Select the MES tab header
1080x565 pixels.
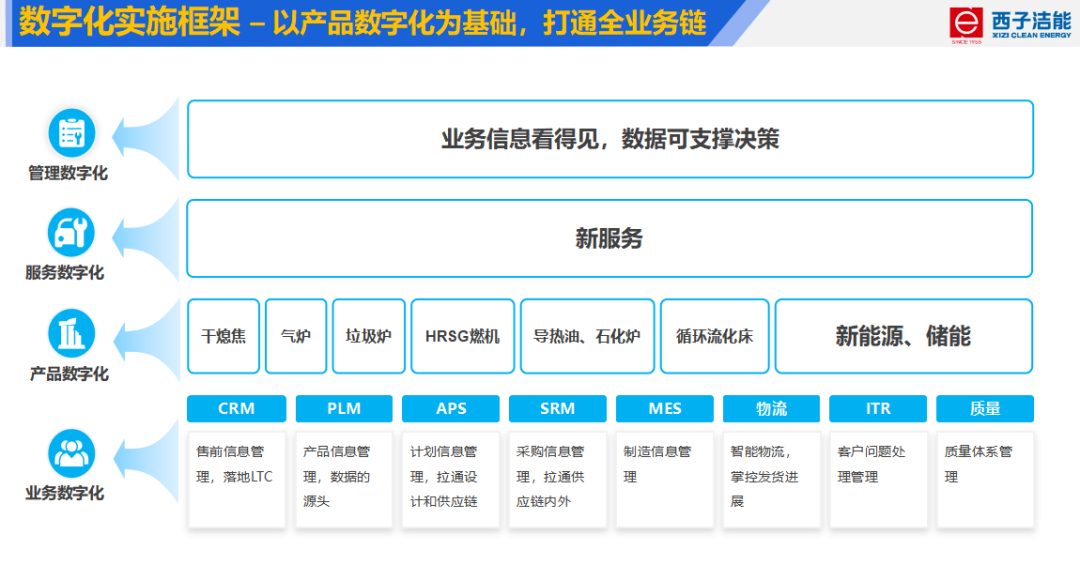(664, 408)
